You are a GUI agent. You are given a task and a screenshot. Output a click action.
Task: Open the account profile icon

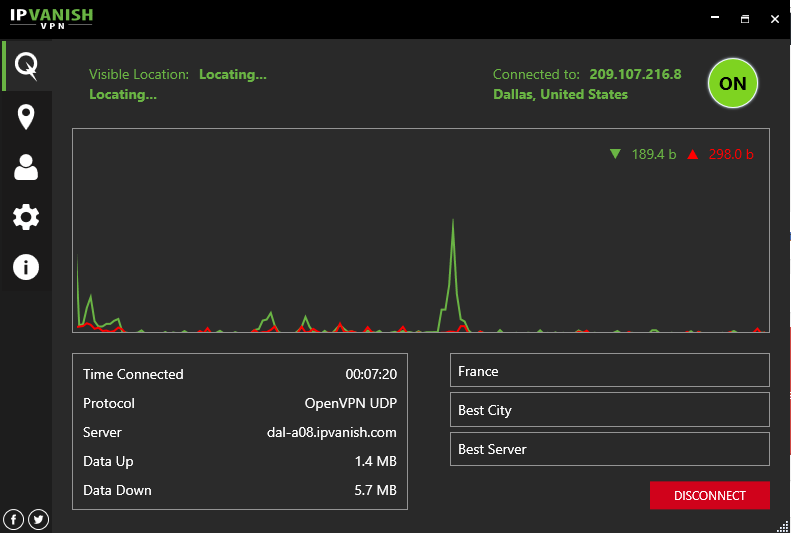[26, 167]
